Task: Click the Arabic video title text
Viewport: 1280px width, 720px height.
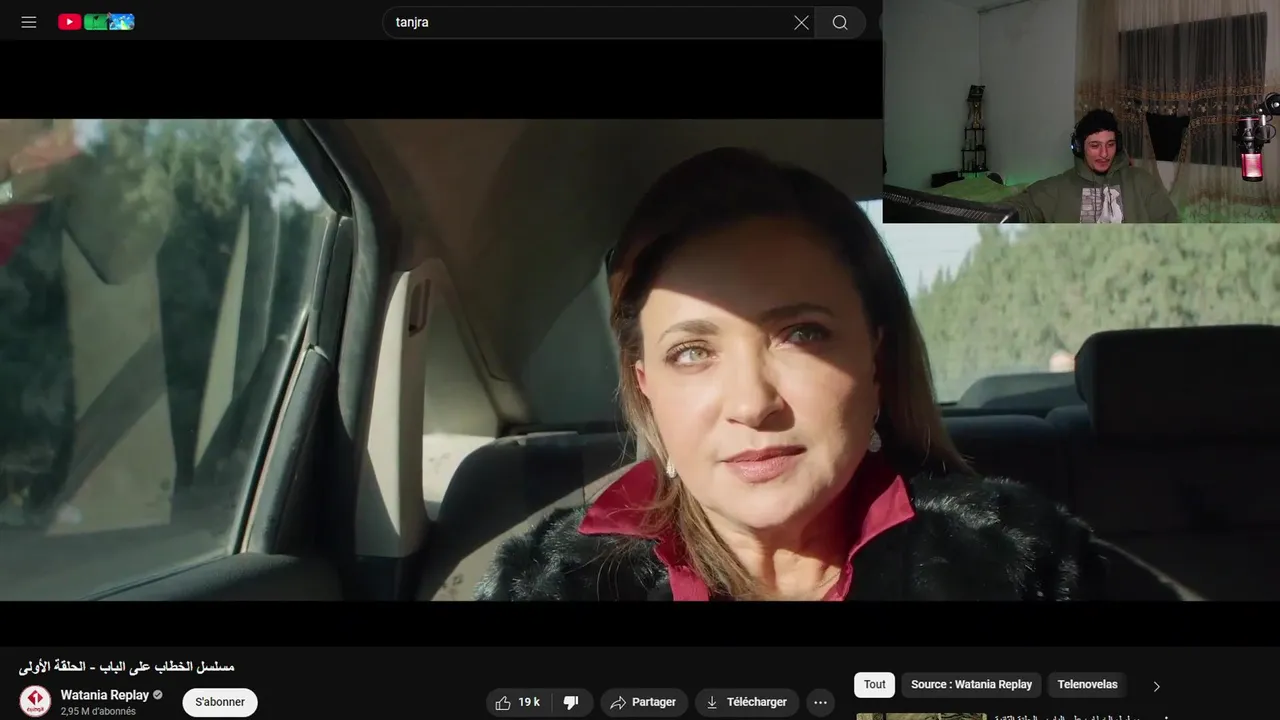Action: point(126,666)
